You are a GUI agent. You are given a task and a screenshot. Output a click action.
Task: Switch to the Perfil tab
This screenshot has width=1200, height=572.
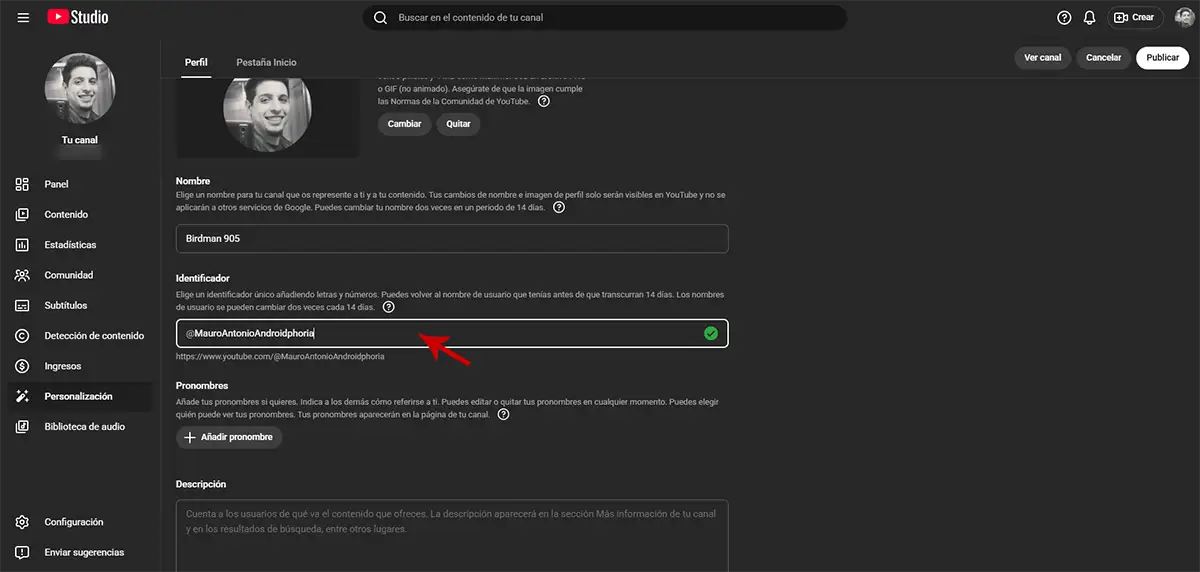coord(196,62)
